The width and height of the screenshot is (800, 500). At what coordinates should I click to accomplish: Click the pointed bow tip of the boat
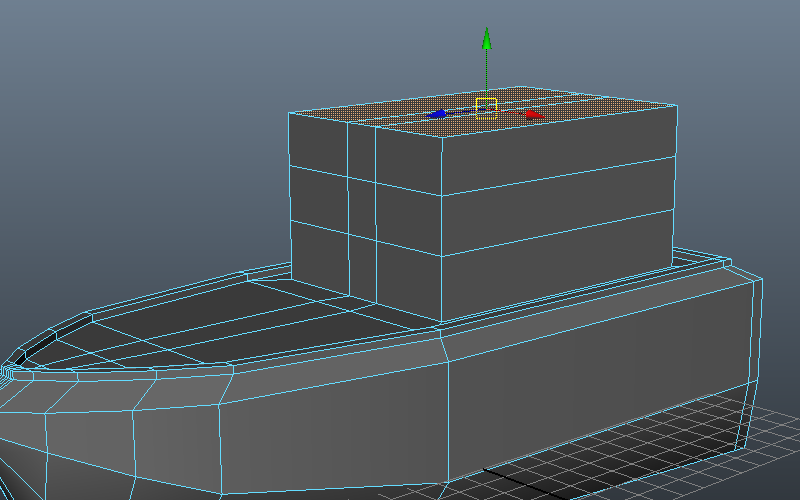(8, 374)
